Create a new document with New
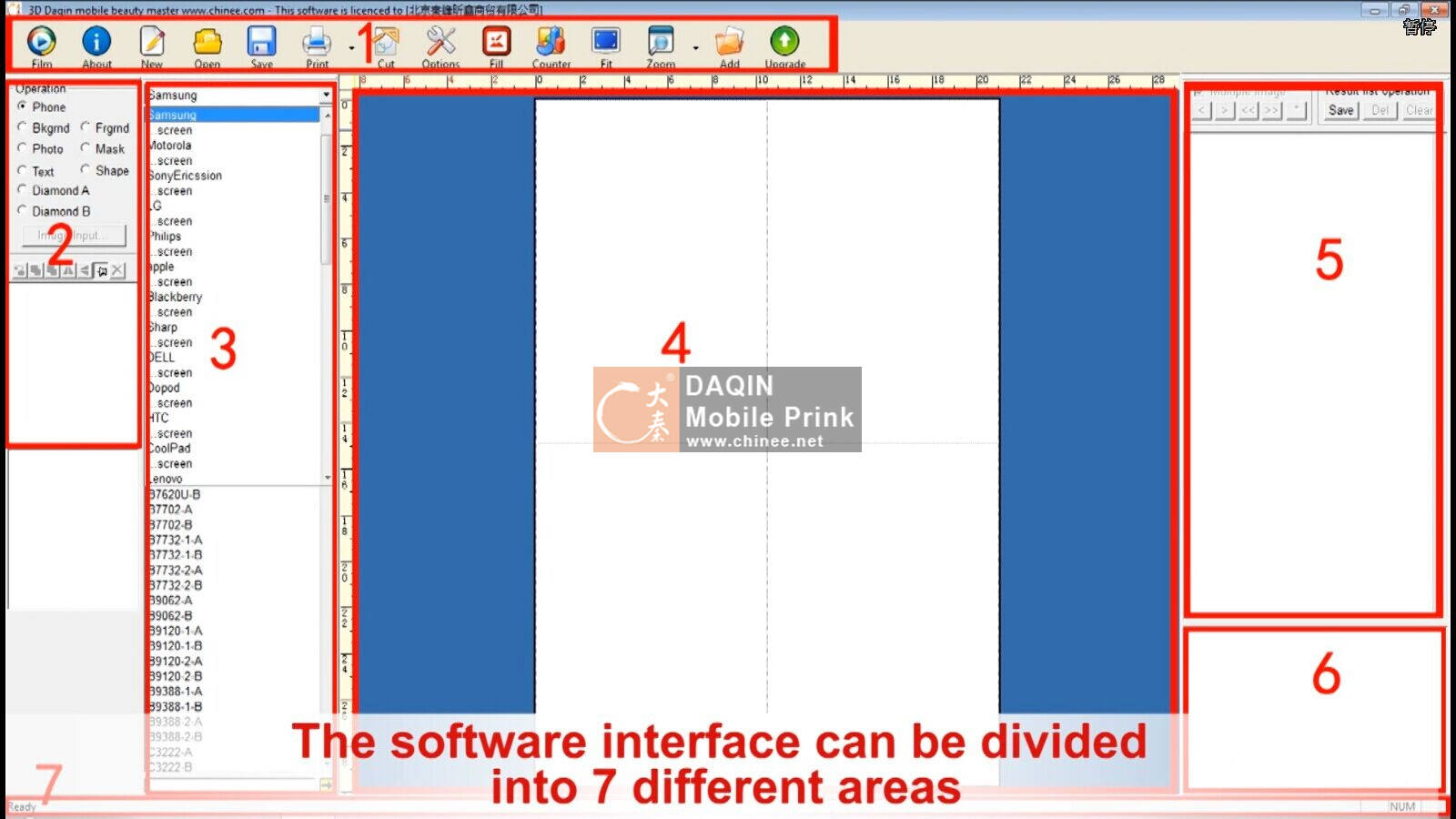Image resolution: width=1456 pixels, height=819 pixels. (x=152, y=41)
